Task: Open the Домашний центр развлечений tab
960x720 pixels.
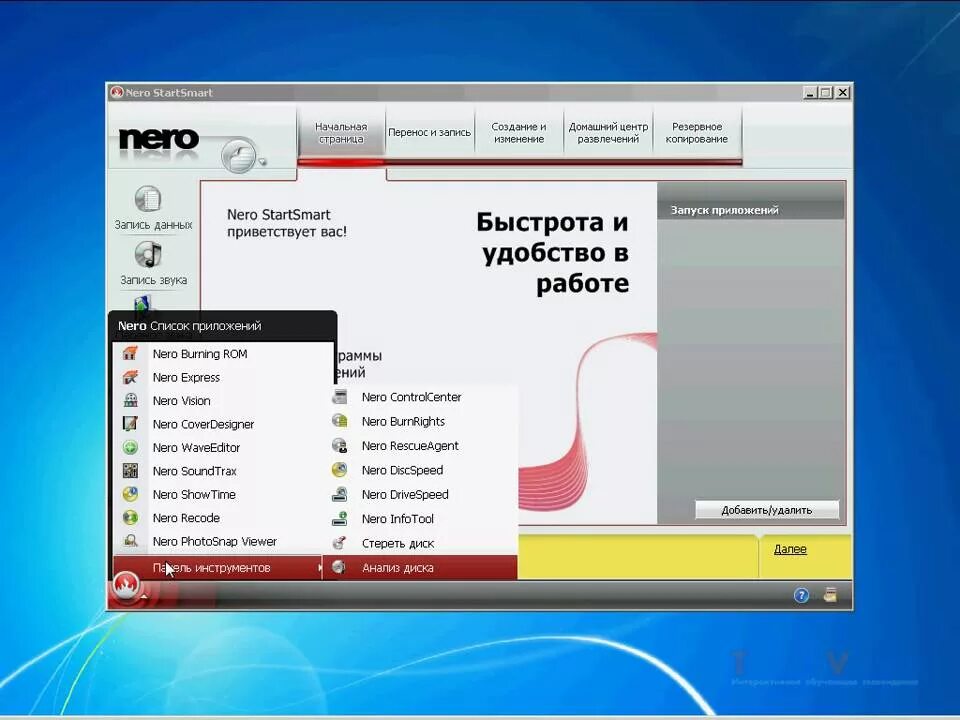Action: click(x=608, y=133)
